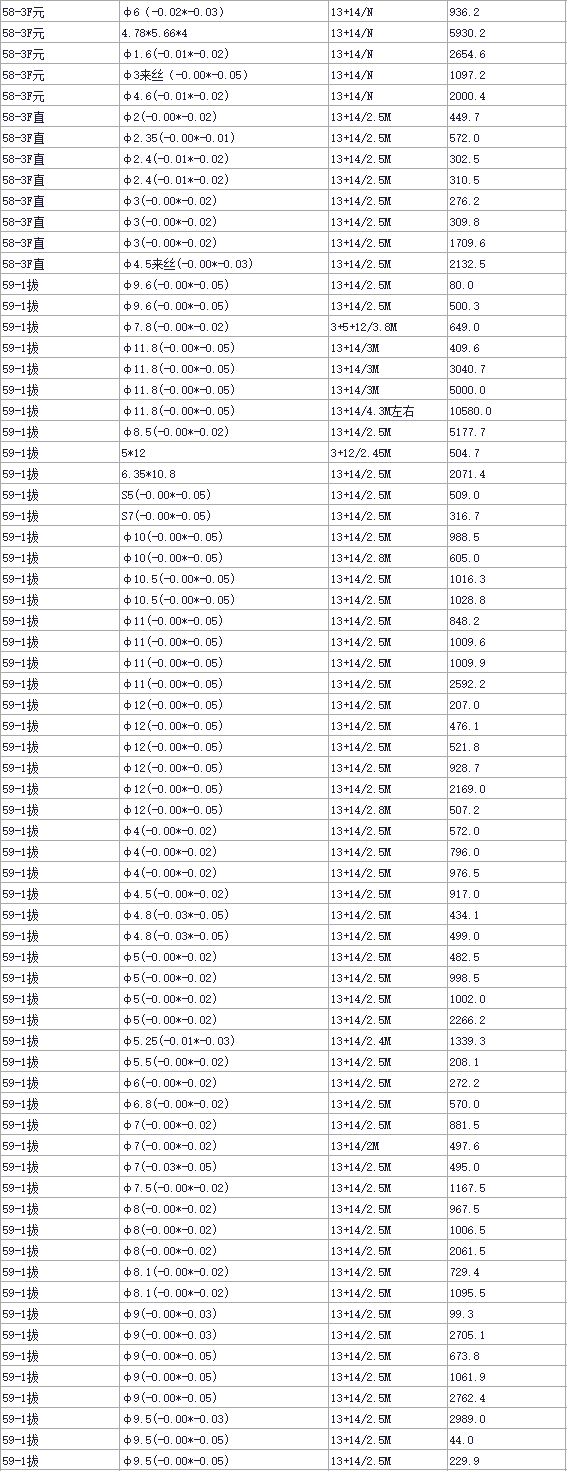Select the cell containing φ3来丝 (-0.00*-0.05)
This screenshot has width=568, height=1473.
coord(223,75)
